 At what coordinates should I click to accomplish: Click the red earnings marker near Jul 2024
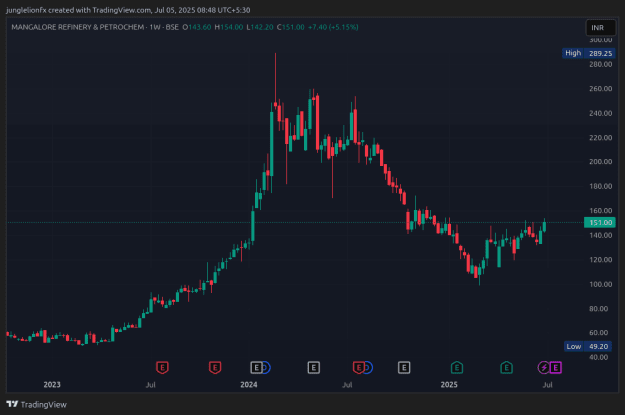click(x=358, y=367)
